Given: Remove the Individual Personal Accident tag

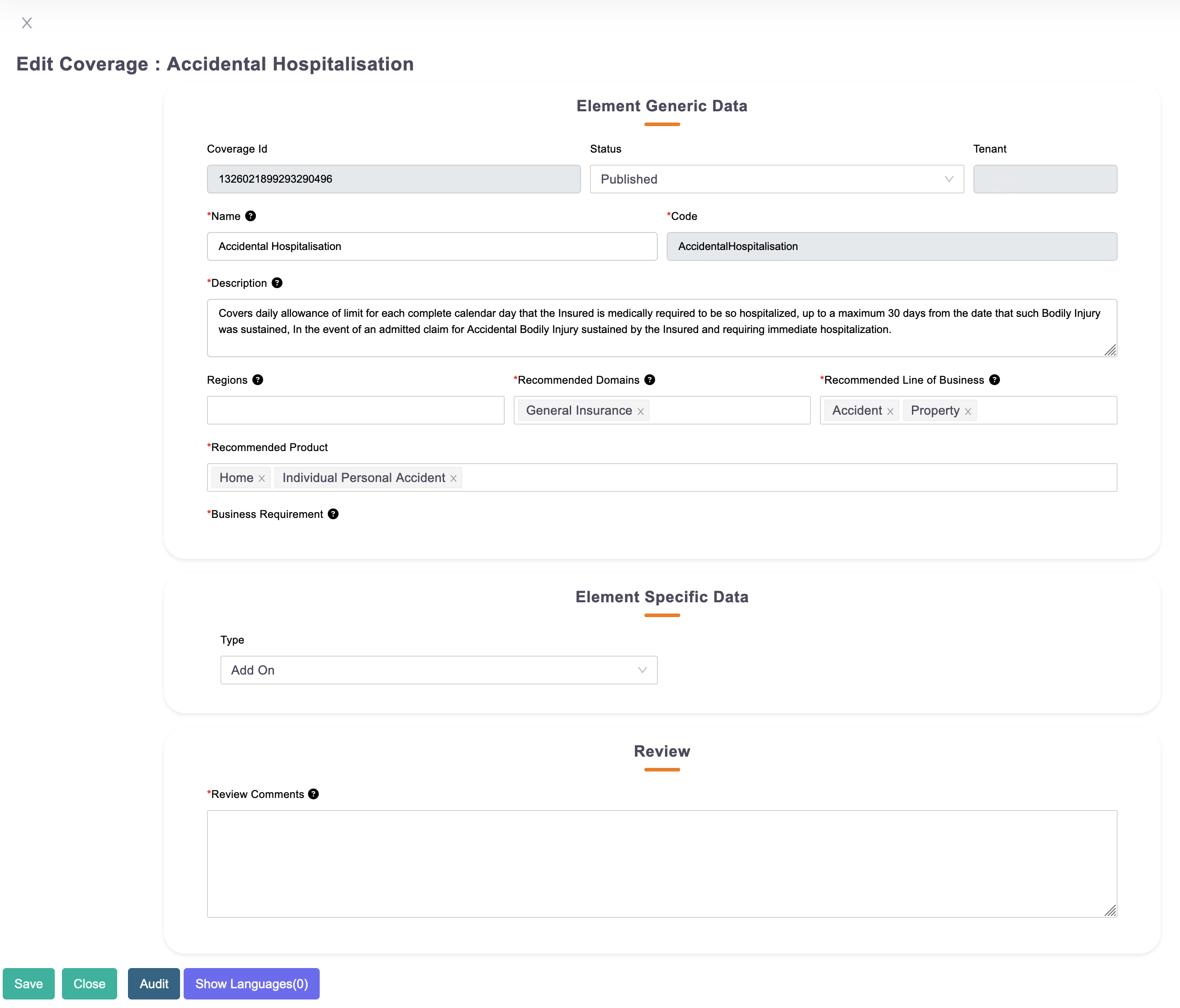Looking at the screenshot, I should [x=454, y=479].
